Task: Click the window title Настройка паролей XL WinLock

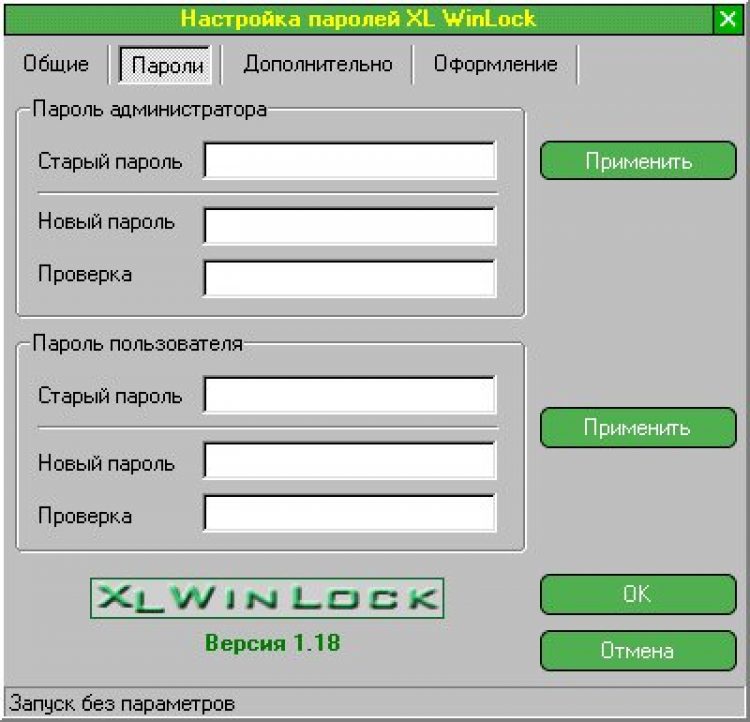Action: pyautogui.click(x=358, y=19)
